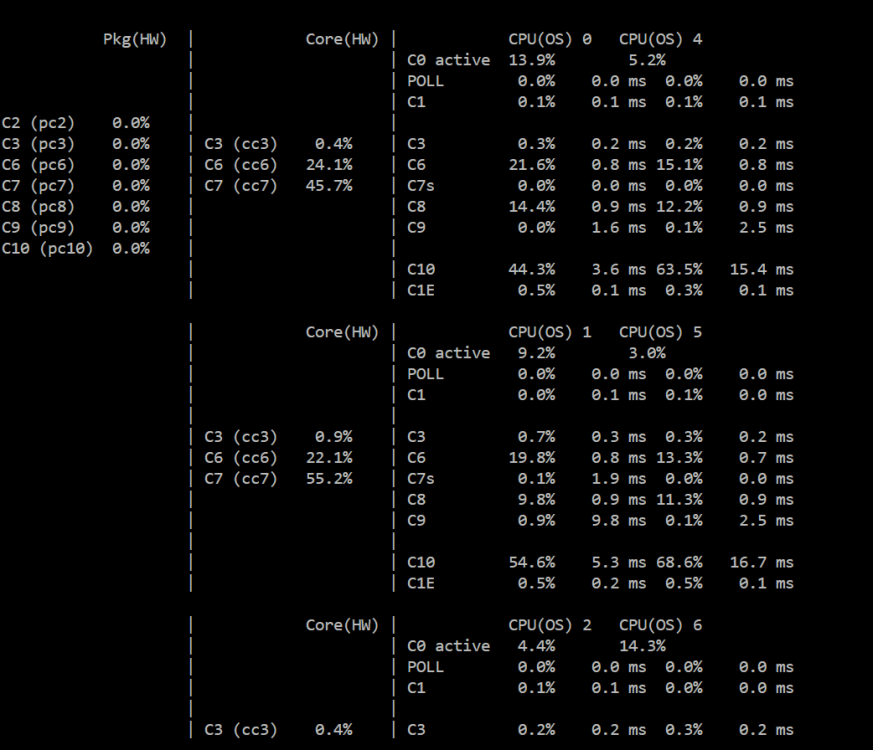Select the CPU(OS) 5 column header

point(661,332)
